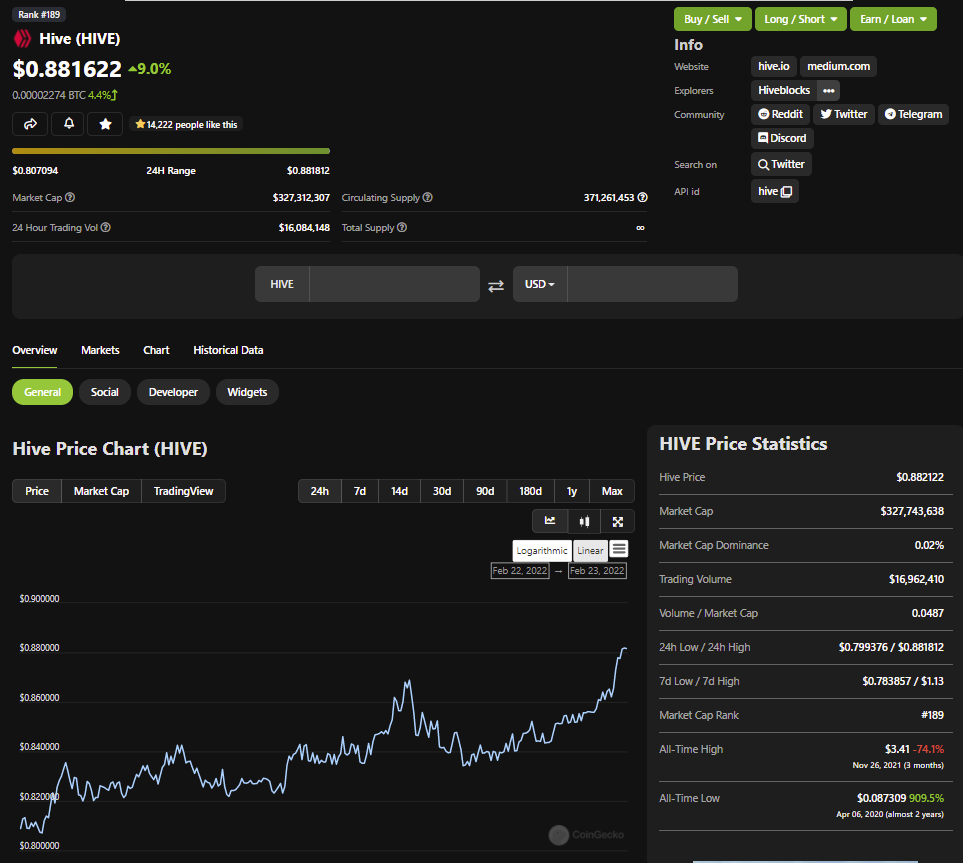
Task: Select the Widgets sub-tab
Action: [247, 392]
